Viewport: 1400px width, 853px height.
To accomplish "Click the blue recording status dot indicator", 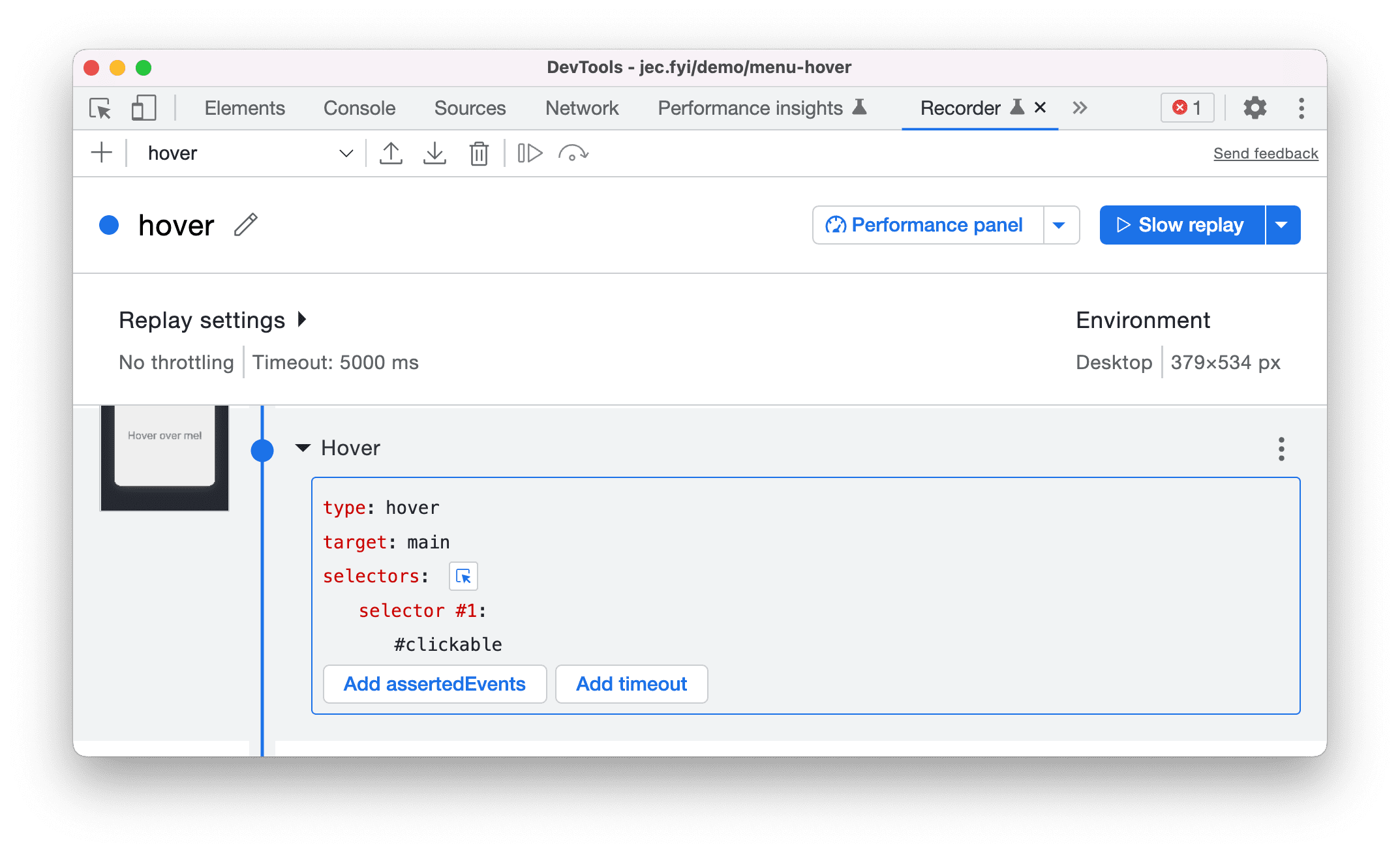I will 113,223.
